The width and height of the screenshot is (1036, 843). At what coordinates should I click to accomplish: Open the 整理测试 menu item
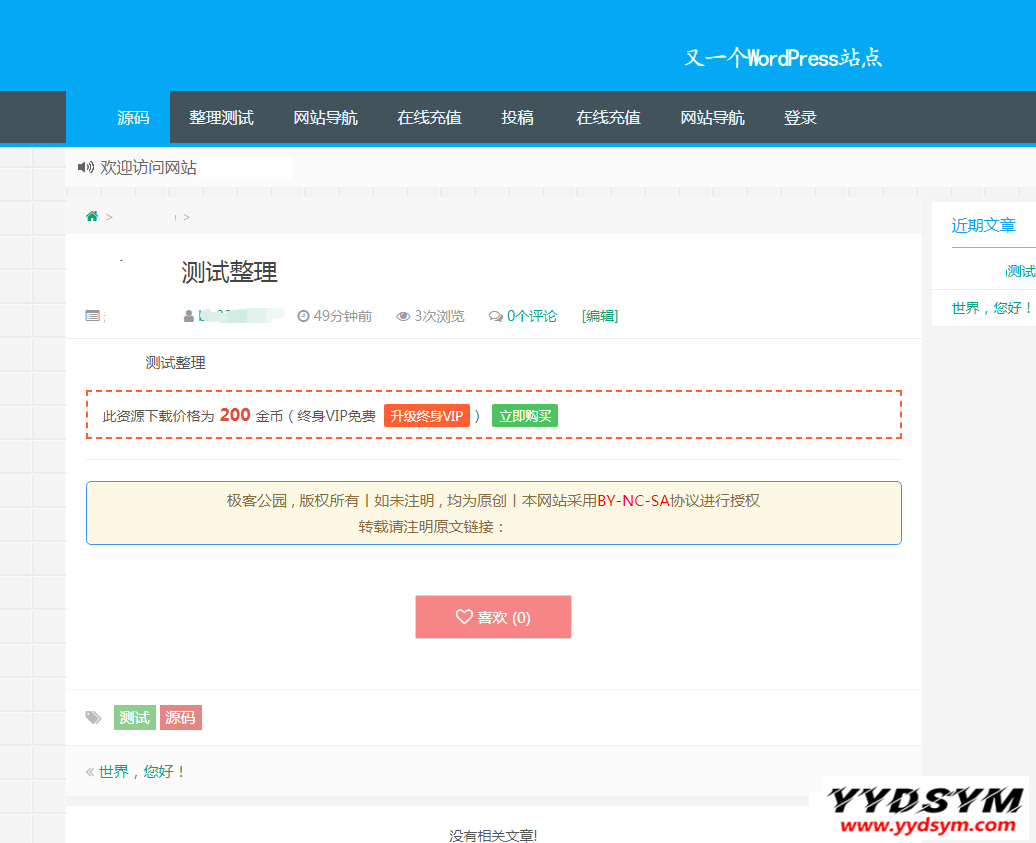pos(221,117)
